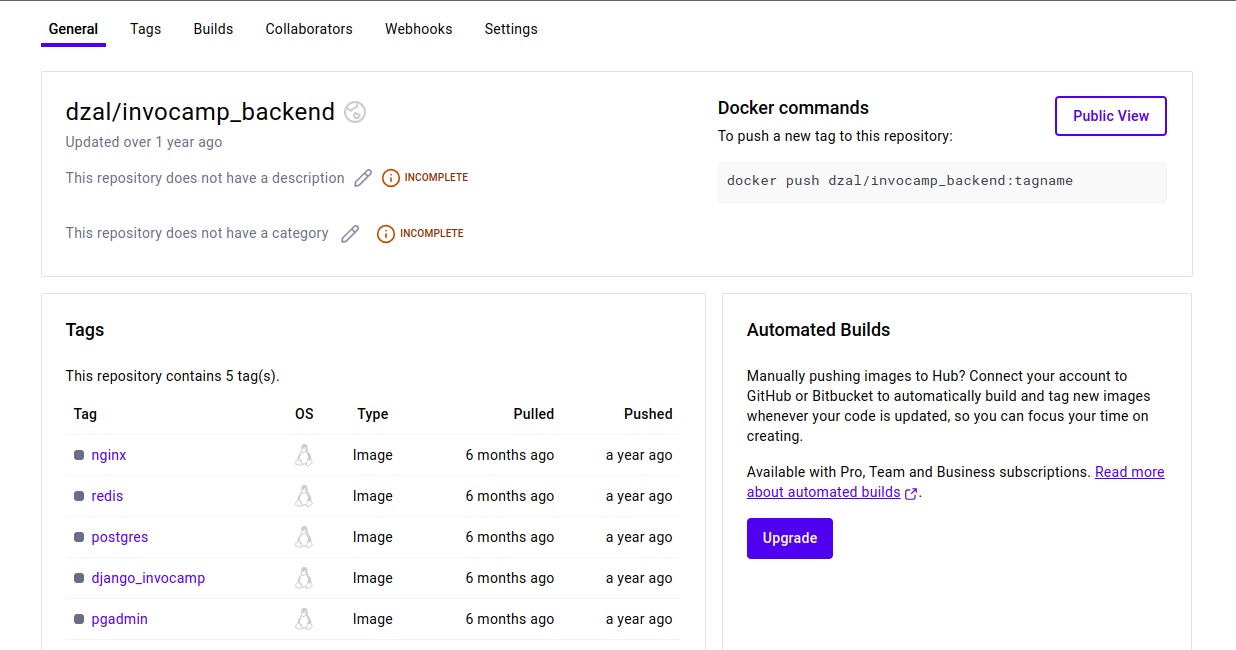Click the Linux OS icon on the pgadmin row
Viewport: 1236px width, 650px height.
coord(303,618)
